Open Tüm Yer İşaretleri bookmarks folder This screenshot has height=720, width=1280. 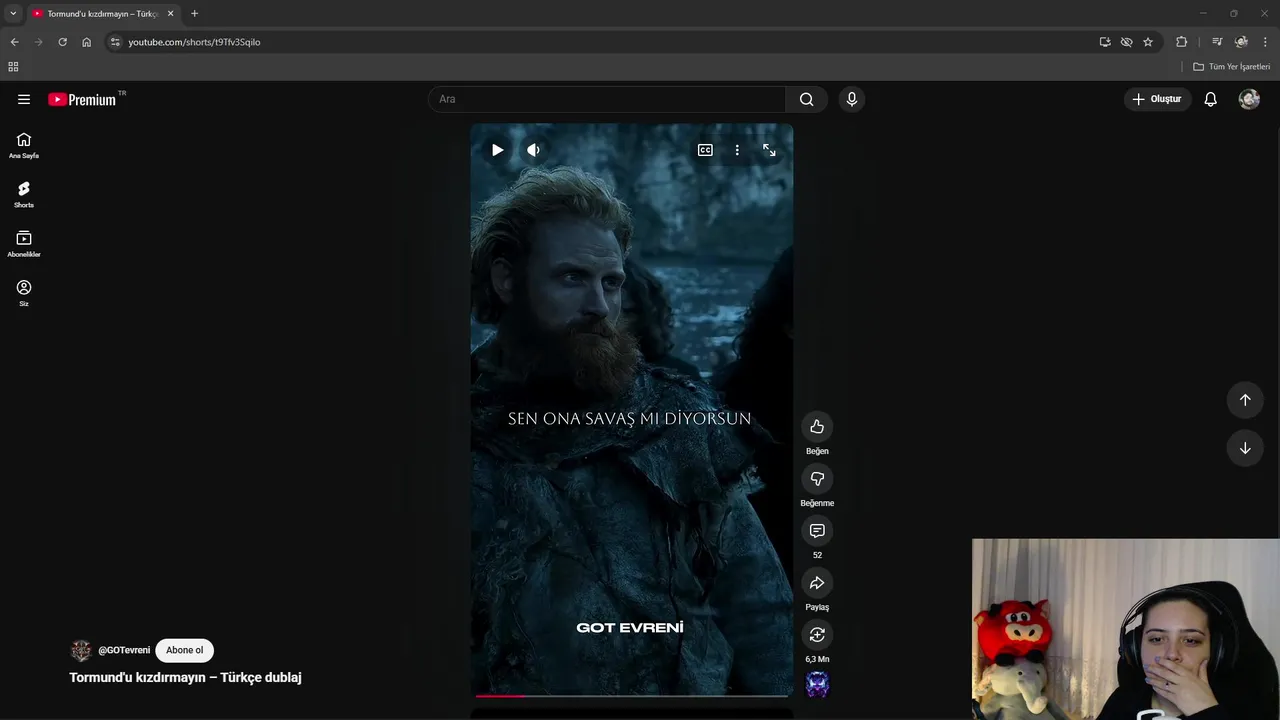1231,67
